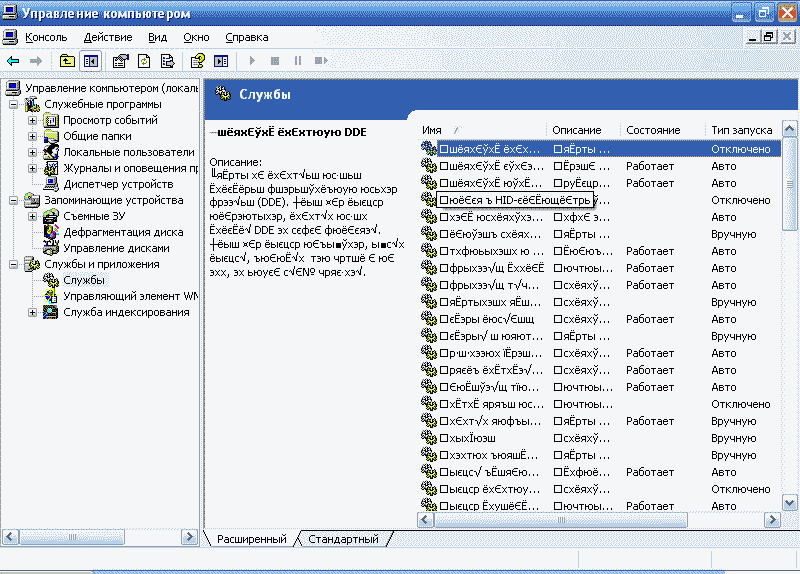The width and height of the screenshot is (800, 574).
Task: Open the Действие menu
Action: [x=108, y=37]
